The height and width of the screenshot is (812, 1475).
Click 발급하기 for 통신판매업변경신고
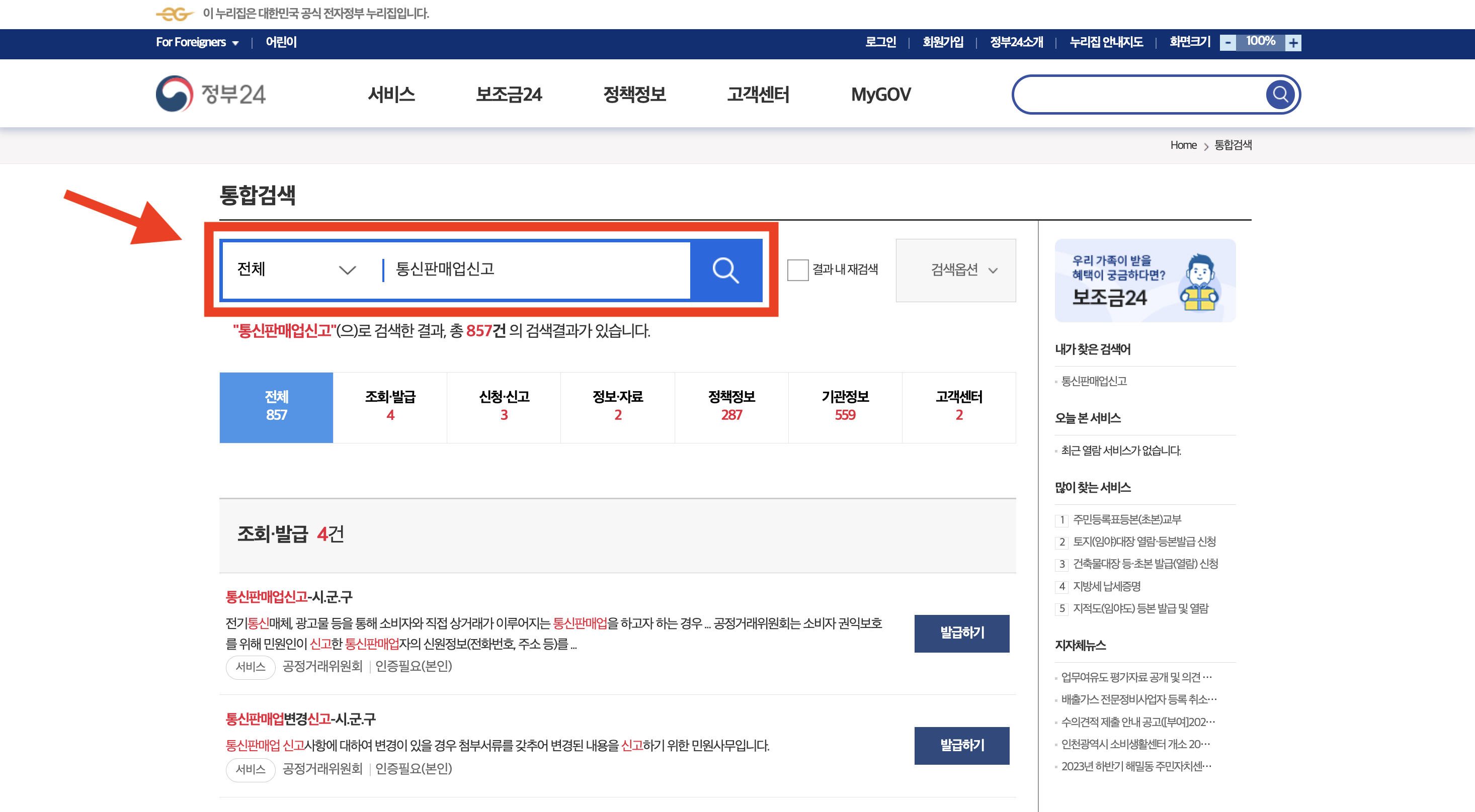[x=961, y=745]
